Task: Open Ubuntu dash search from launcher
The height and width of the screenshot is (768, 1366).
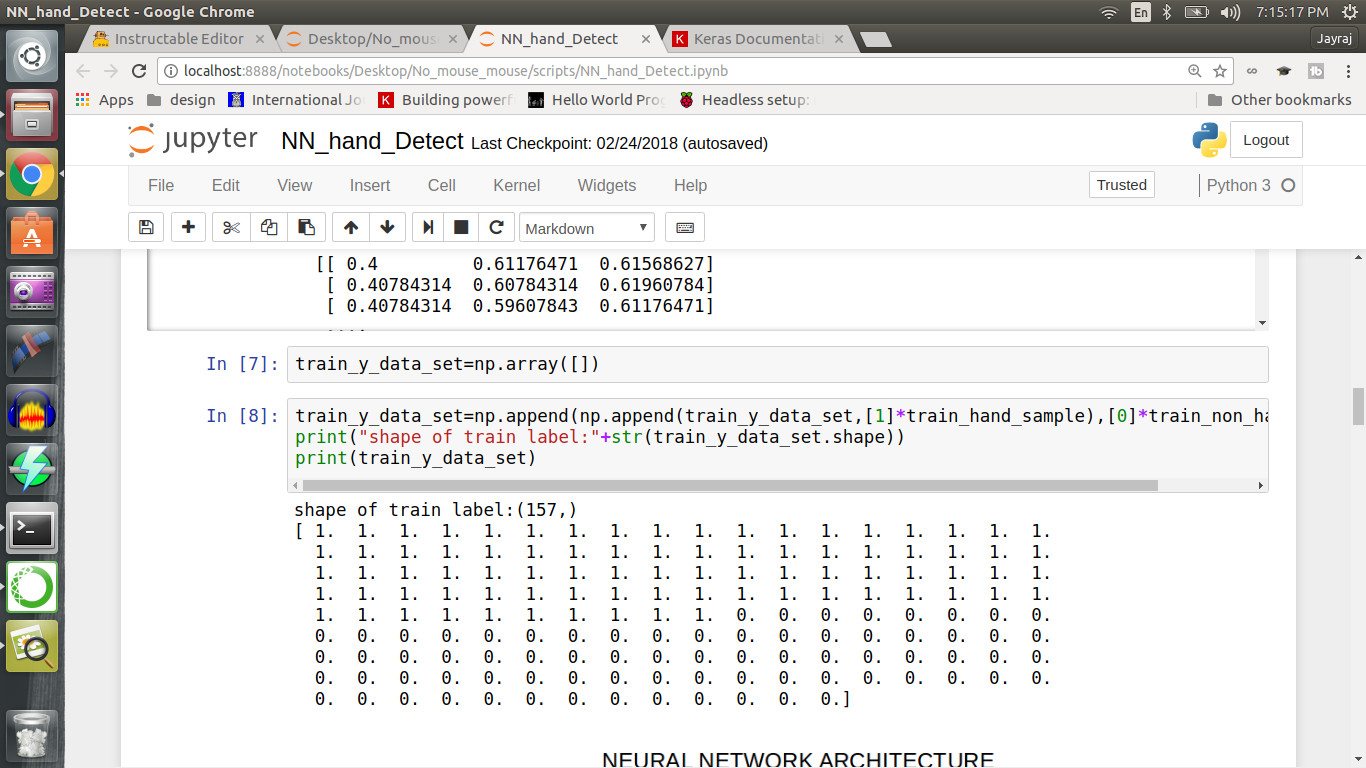Action: [32, 56]
